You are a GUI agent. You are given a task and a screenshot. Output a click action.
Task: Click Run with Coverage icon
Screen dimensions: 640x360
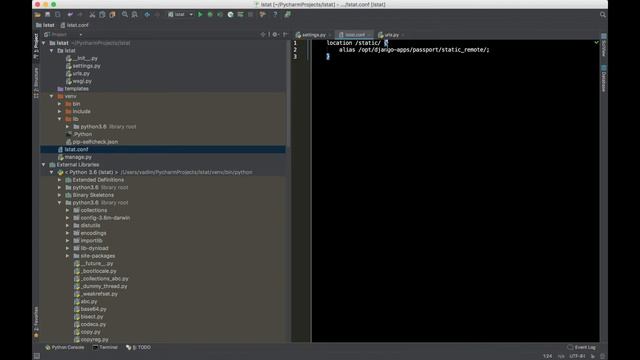tap(220, 14)
